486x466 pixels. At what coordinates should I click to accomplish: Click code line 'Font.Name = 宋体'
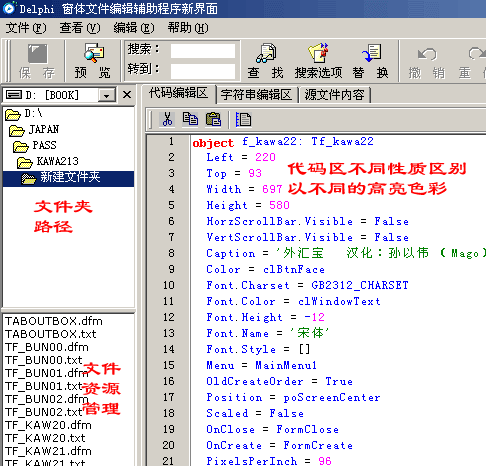268,333
